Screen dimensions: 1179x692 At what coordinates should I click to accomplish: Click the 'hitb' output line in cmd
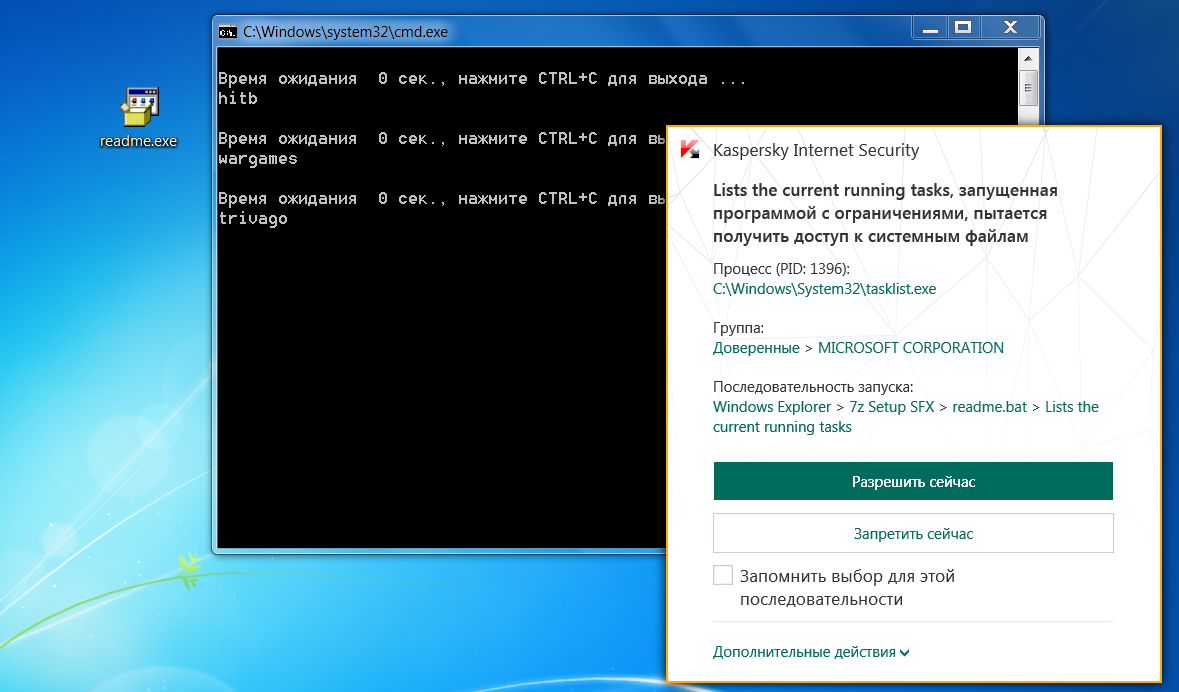point(238,99)
